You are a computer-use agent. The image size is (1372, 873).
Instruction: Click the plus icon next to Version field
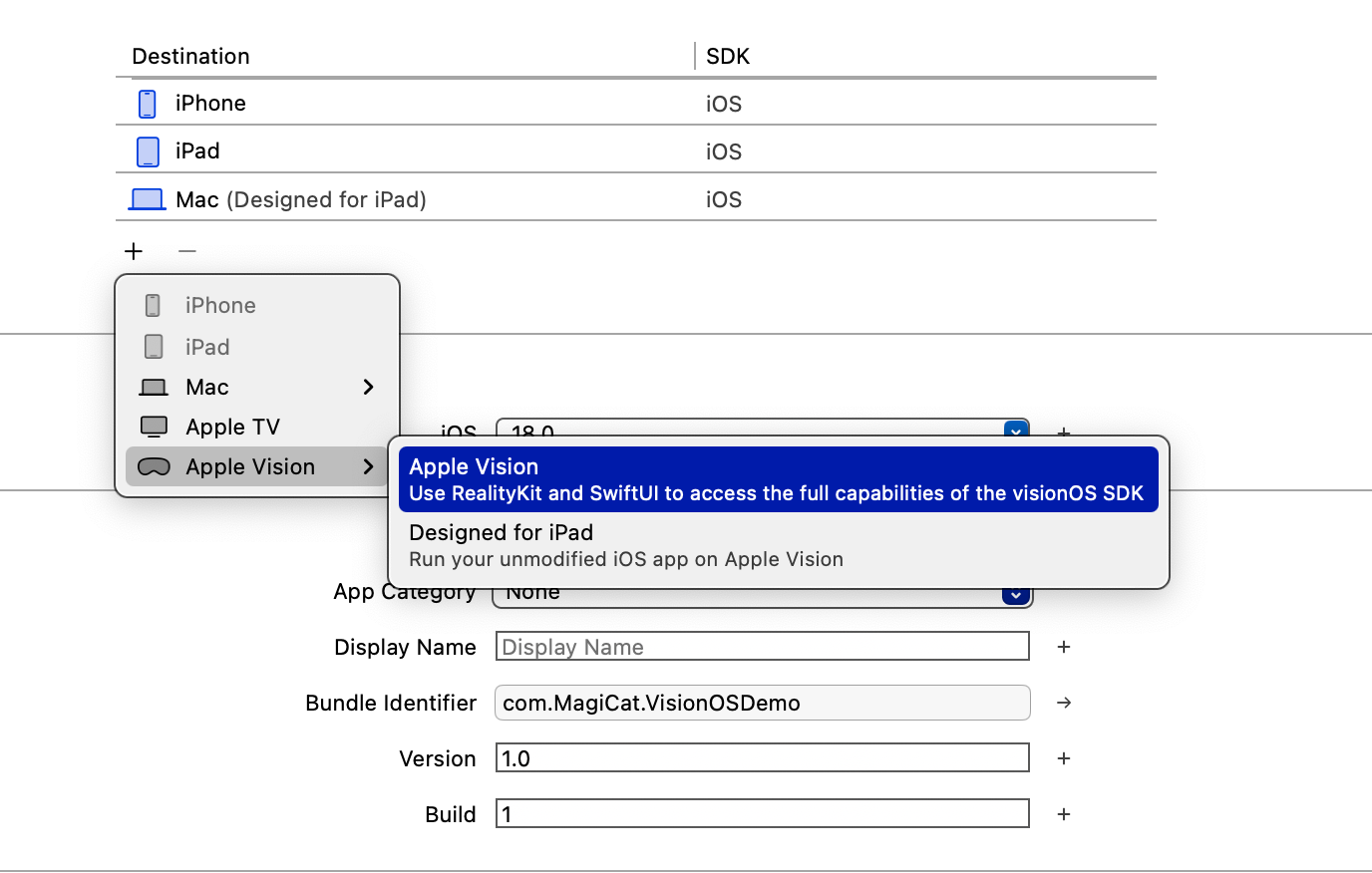[1064, 758]
